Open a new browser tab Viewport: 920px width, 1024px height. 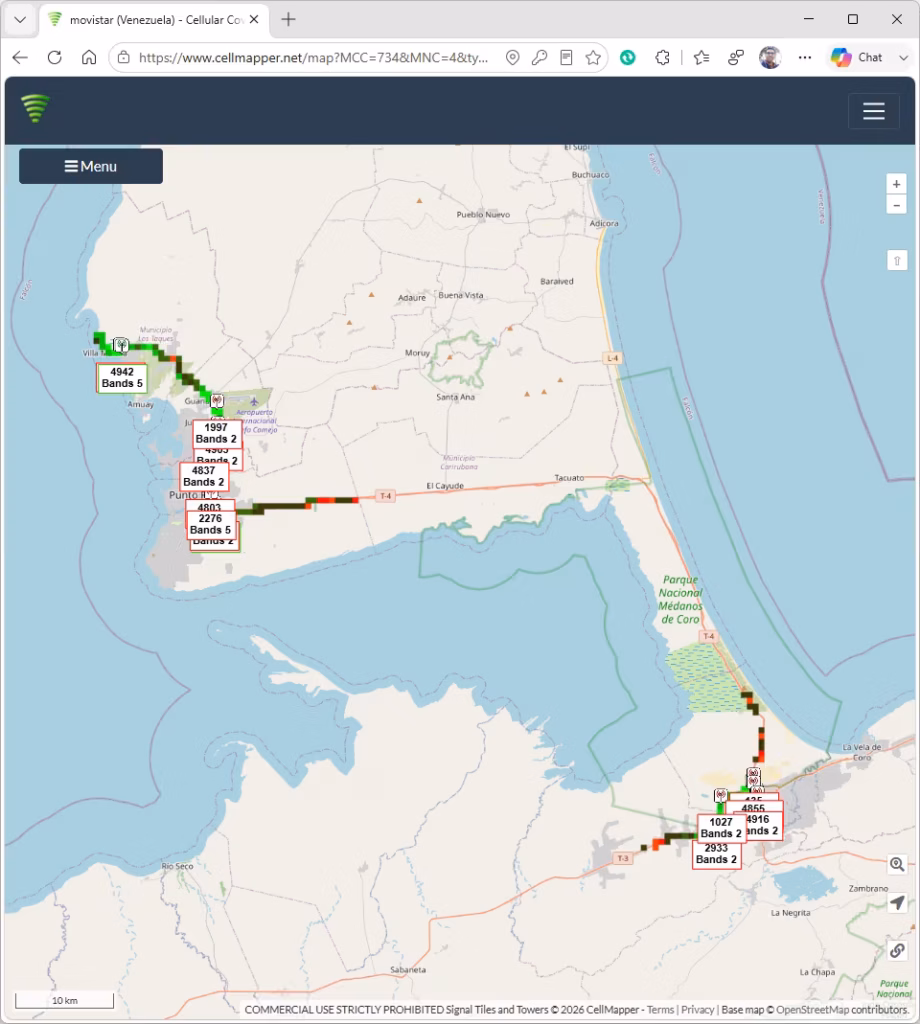point(288,20)
